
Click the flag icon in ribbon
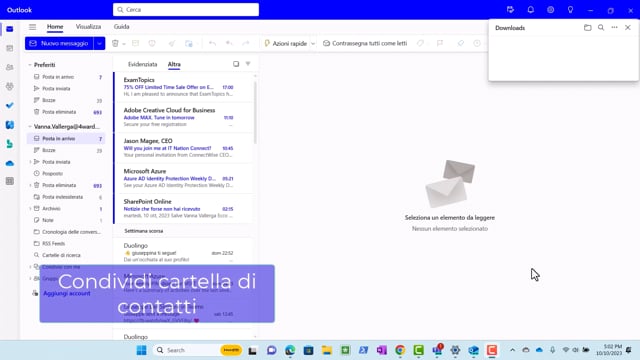tap(440, 43)
